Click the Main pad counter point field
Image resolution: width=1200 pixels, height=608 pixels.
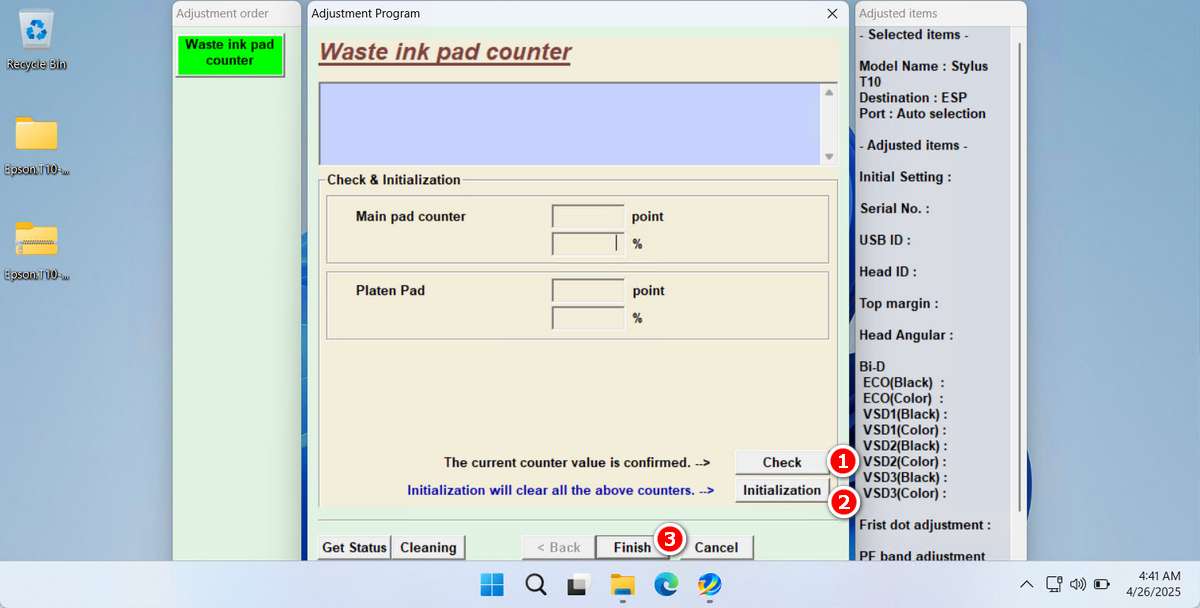[x=588, y=216]
